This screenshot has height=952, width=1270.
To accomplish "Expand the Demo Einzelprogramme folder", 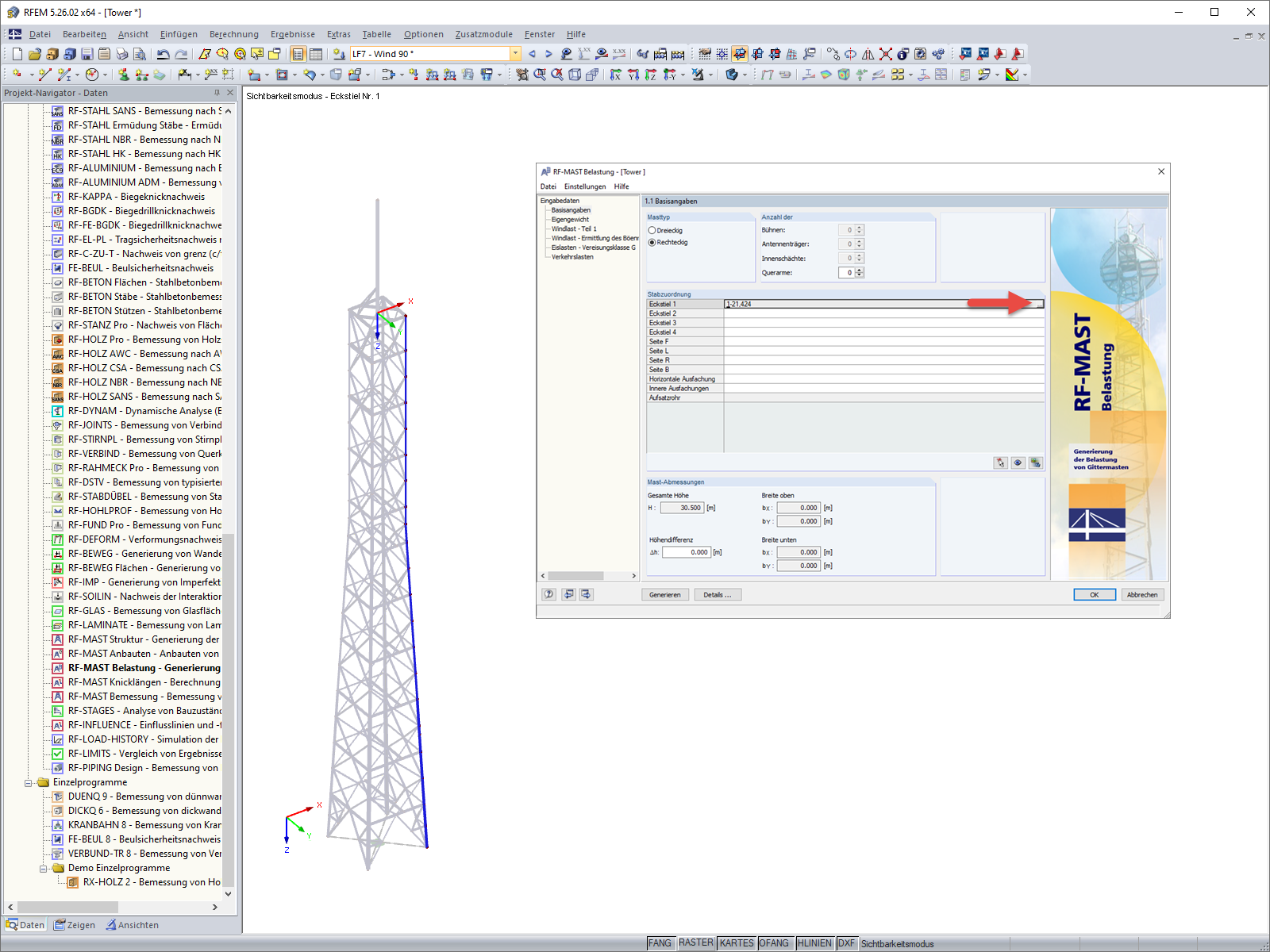I will [44, 868].
